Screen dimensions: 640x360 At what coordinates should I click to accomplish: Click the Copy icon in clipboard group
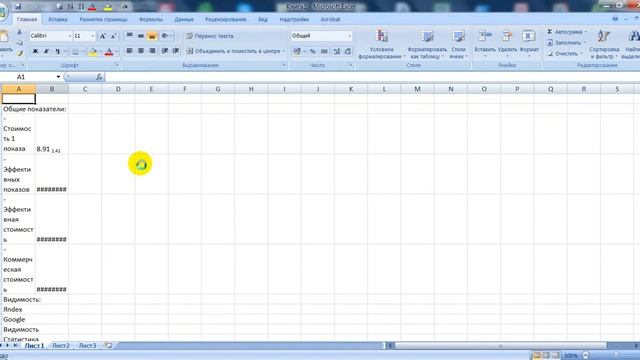[x=19, y=43]
